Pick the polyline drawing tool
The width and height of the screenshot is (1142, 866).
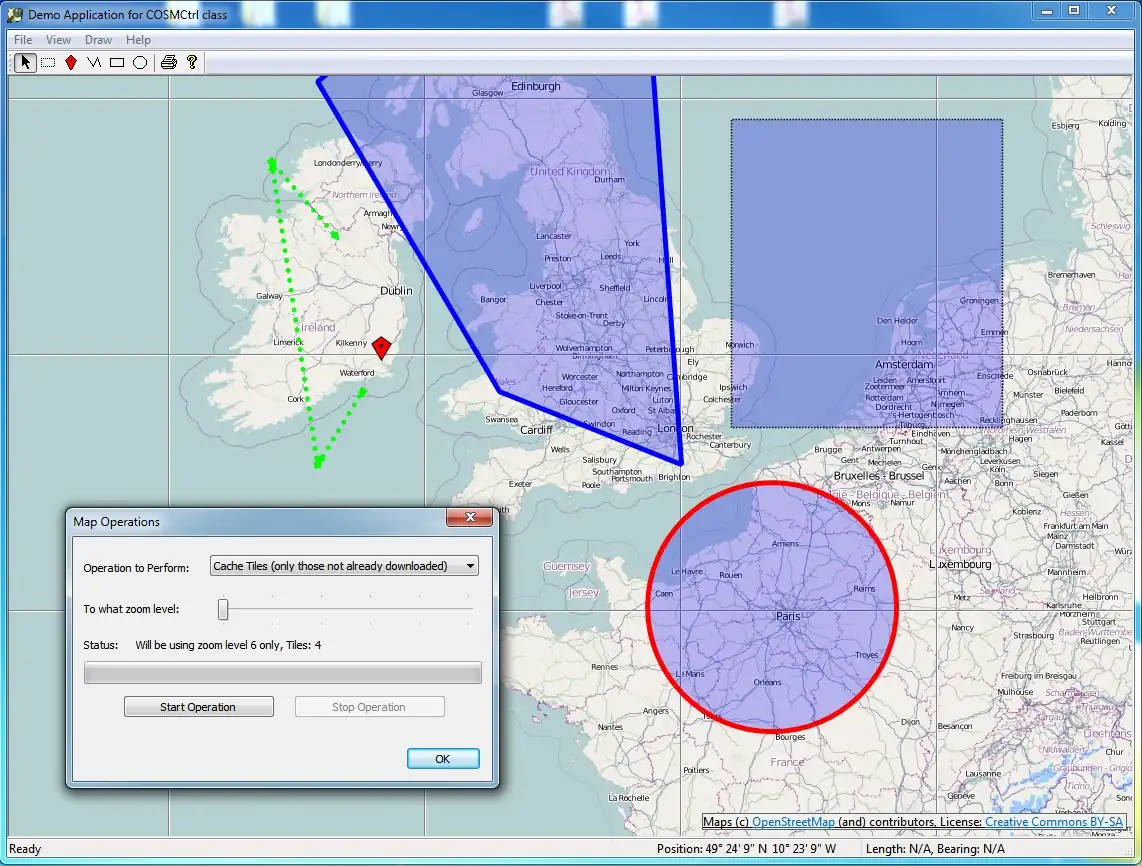tap(94, 63)
